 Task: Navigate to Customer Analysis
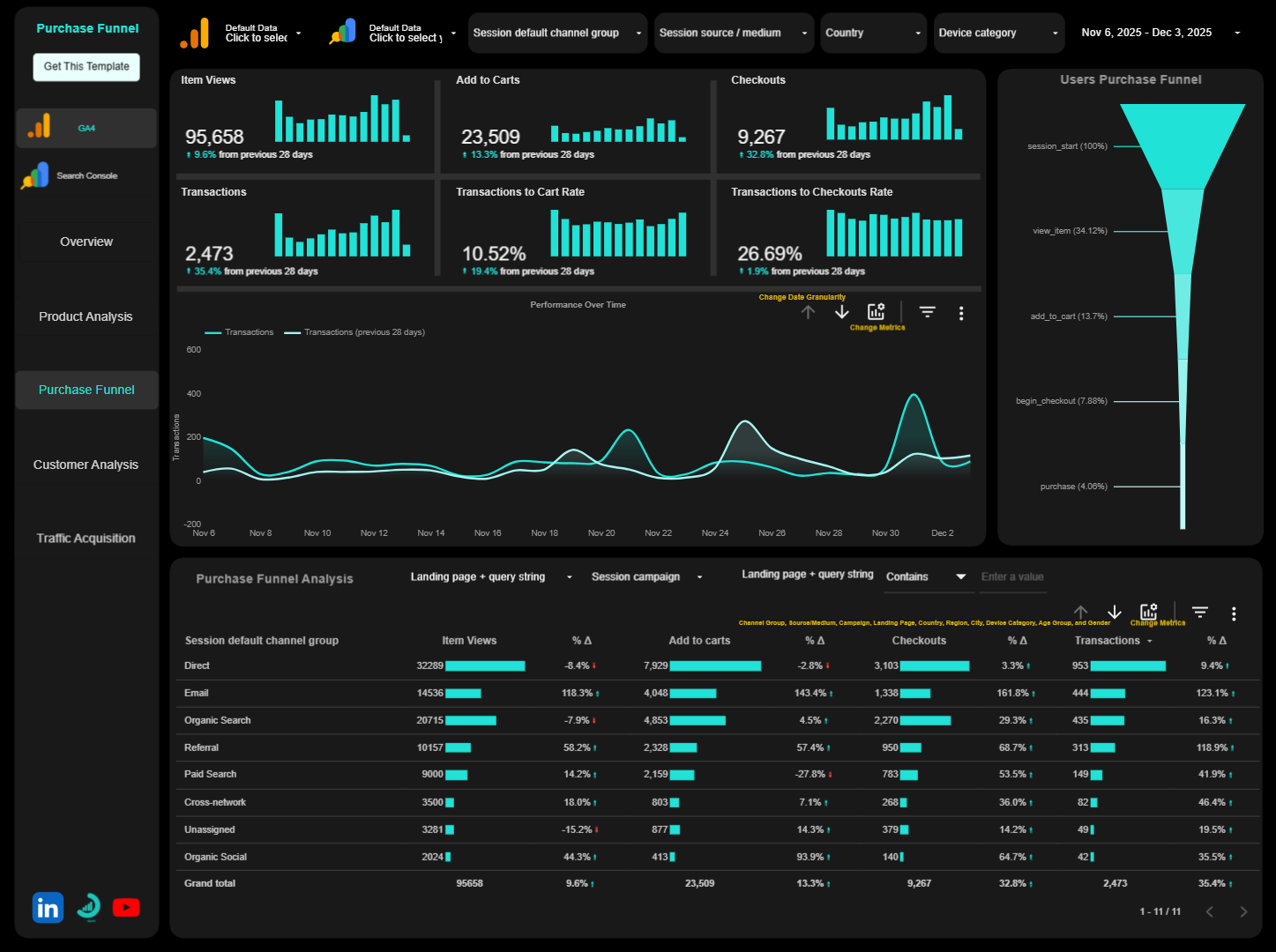(86, 465)
